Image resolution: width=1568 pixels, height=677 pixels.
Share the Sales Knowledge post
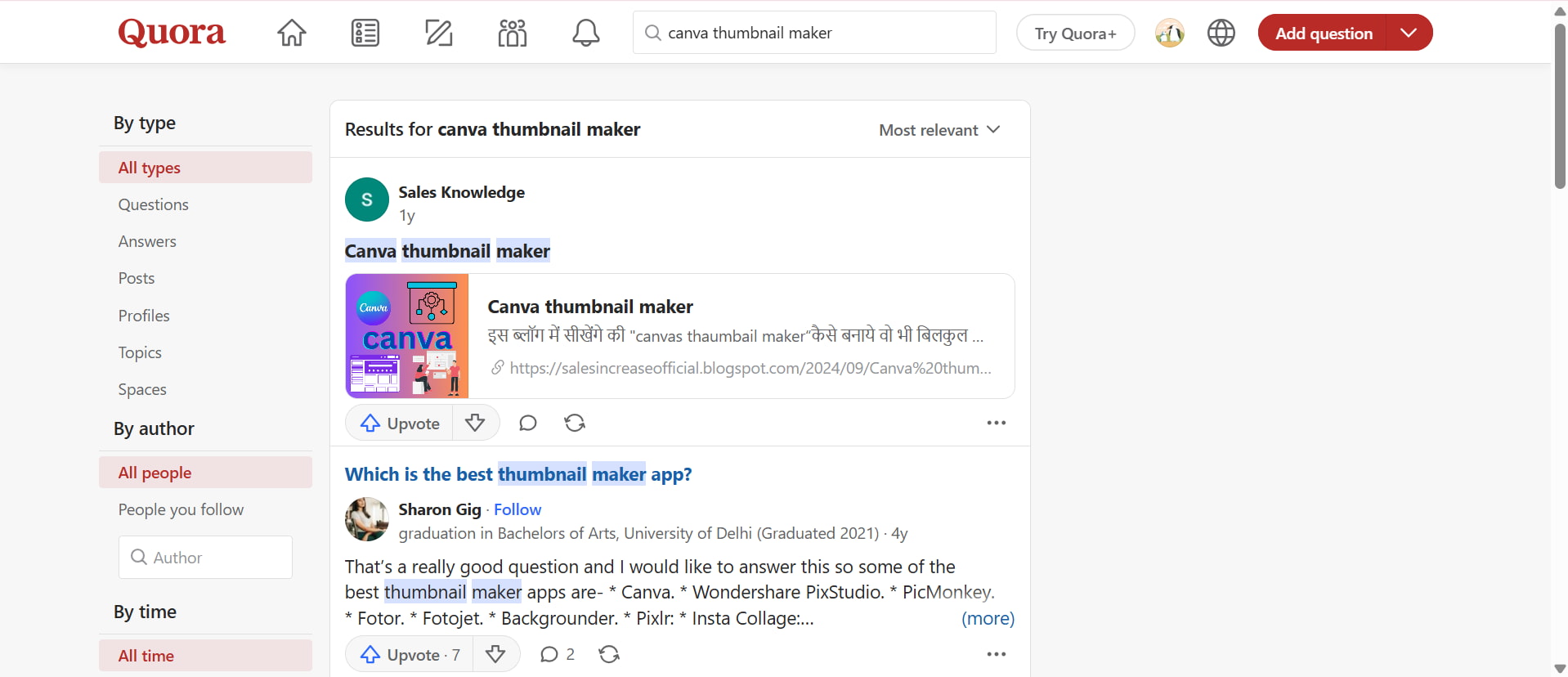pos(575,423)
